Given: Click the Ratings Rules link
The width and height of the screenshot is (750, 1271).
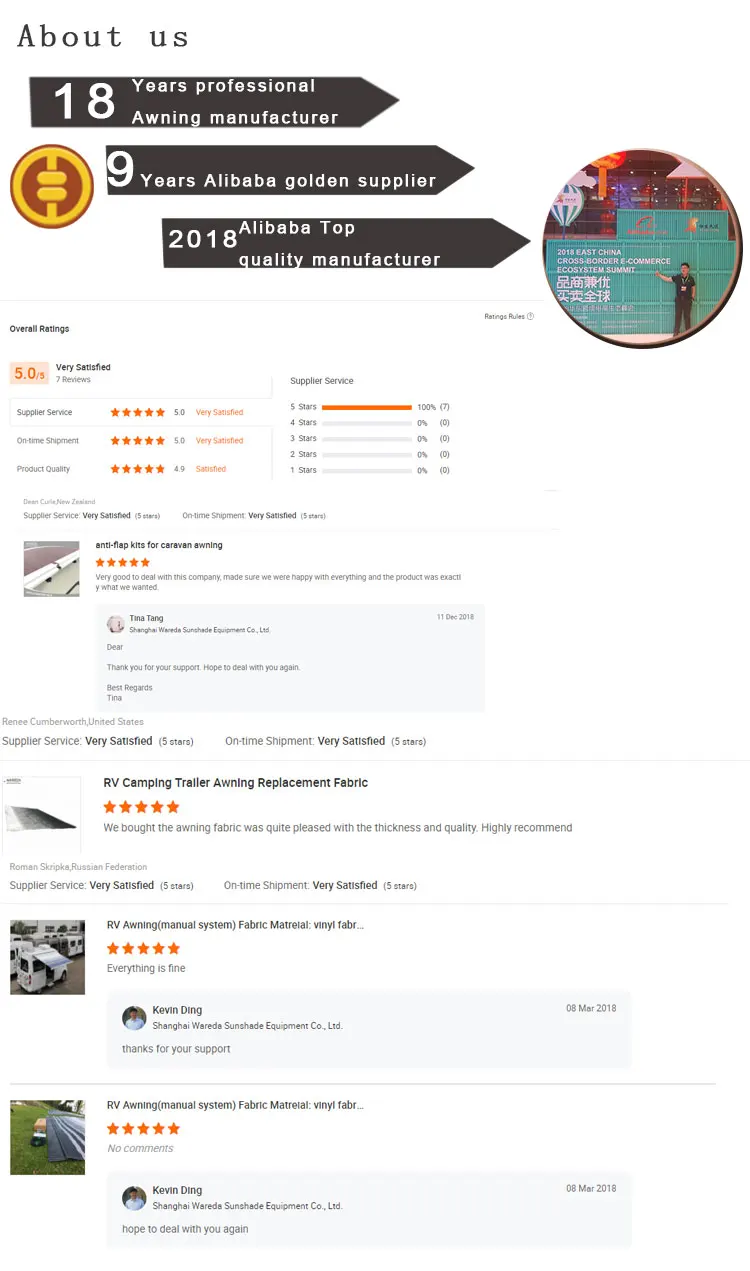Looking at the screenshot, I should pyautogui.click(x=504, y=317).
